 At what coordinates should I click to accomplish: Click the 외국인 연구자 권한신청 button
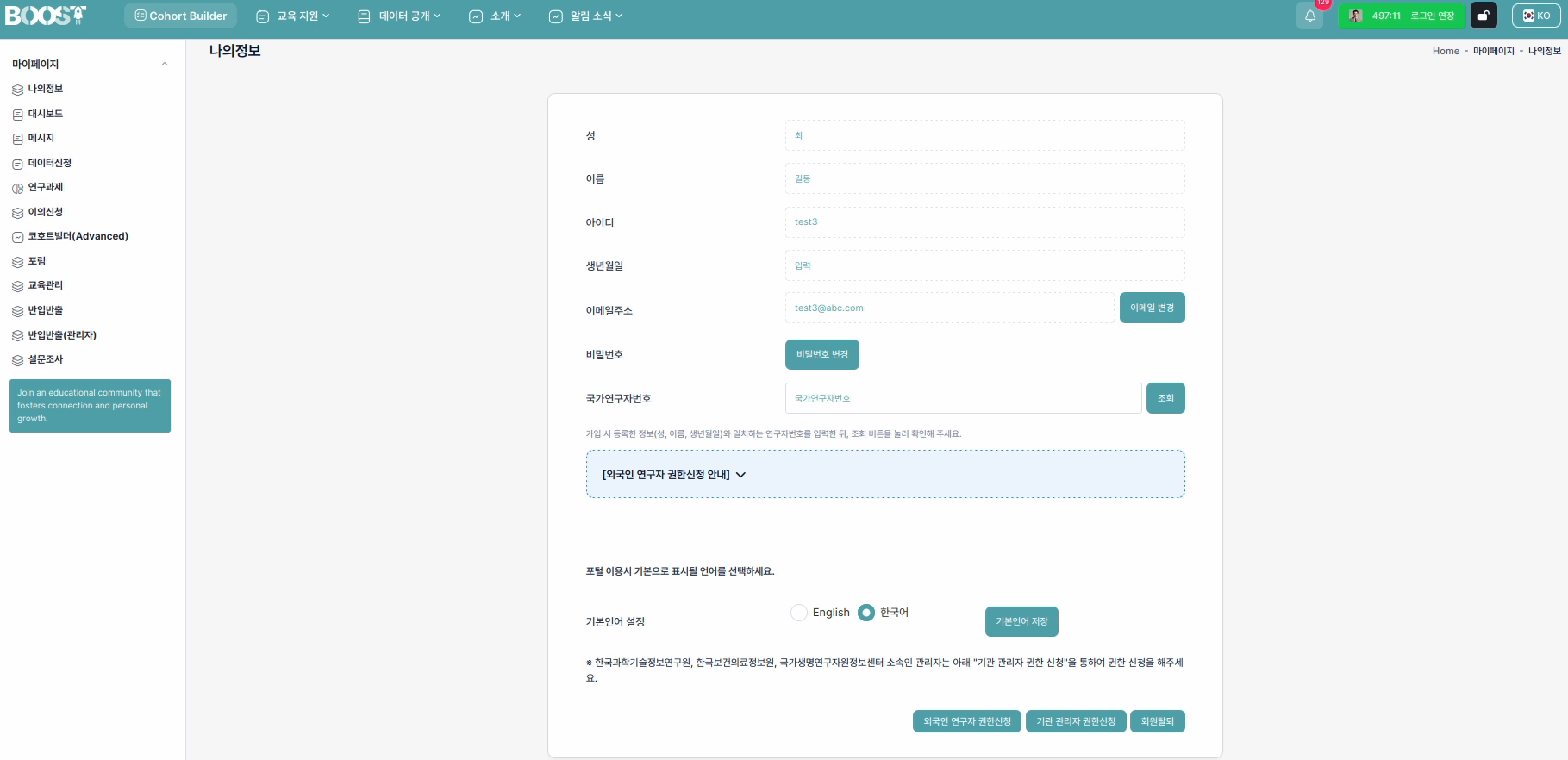coord(967,721)
